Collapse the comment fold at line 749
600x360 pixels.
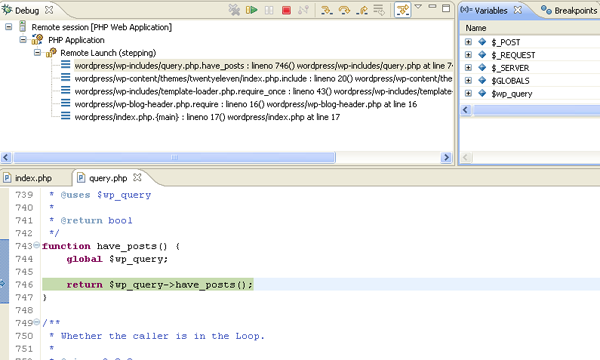click(x=36, y=322)
